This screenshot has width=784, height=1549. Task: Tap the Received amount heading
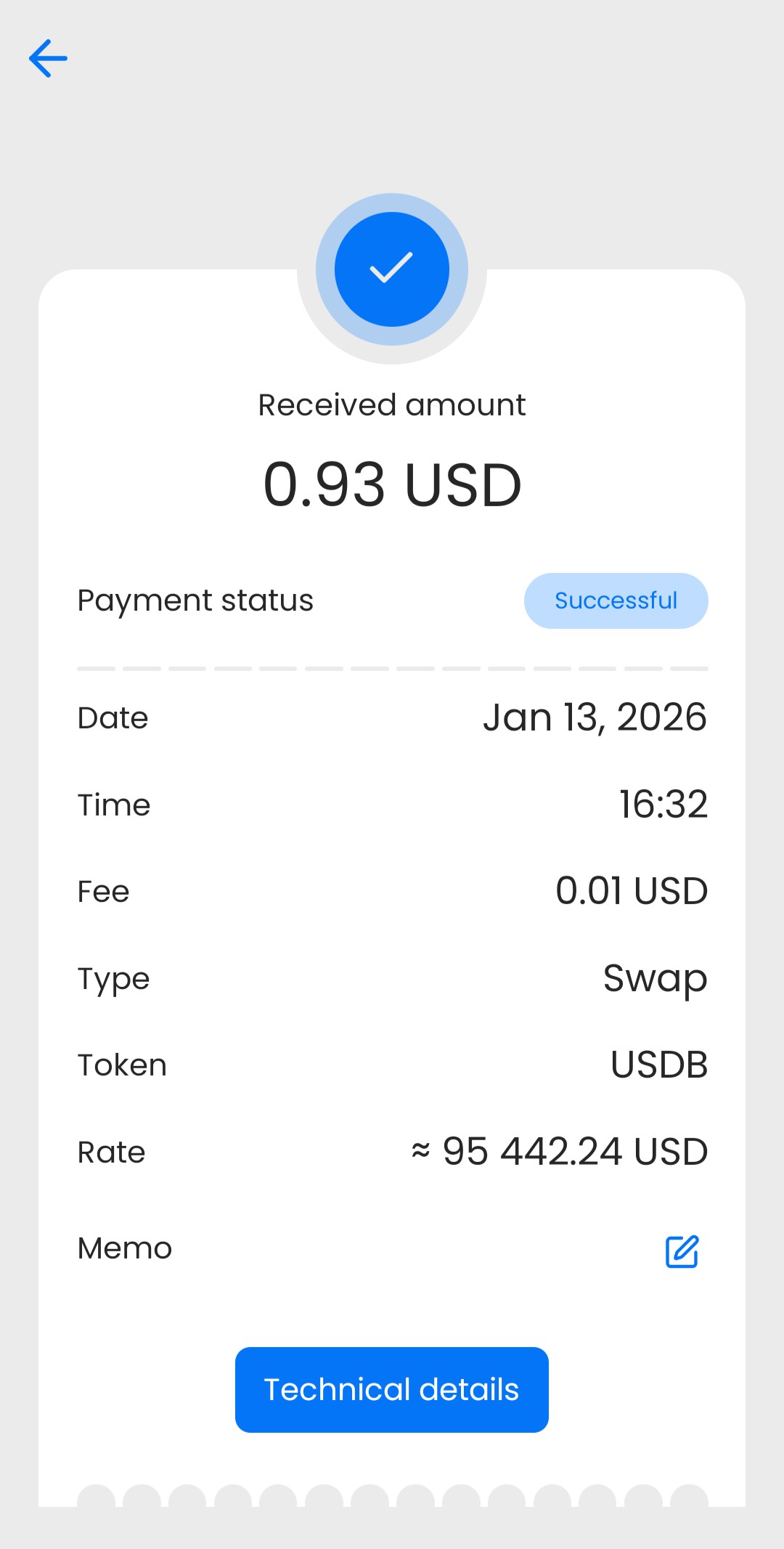pyautogui.click(x=392, y=405)
